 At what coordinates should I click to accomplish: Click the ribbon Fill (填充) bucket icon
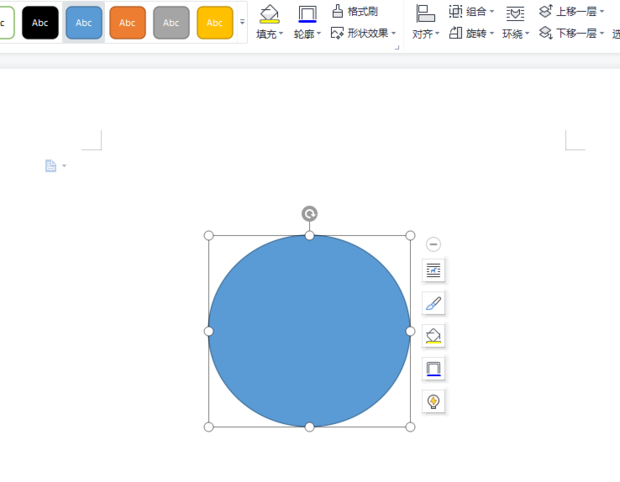tap(269, 14)
